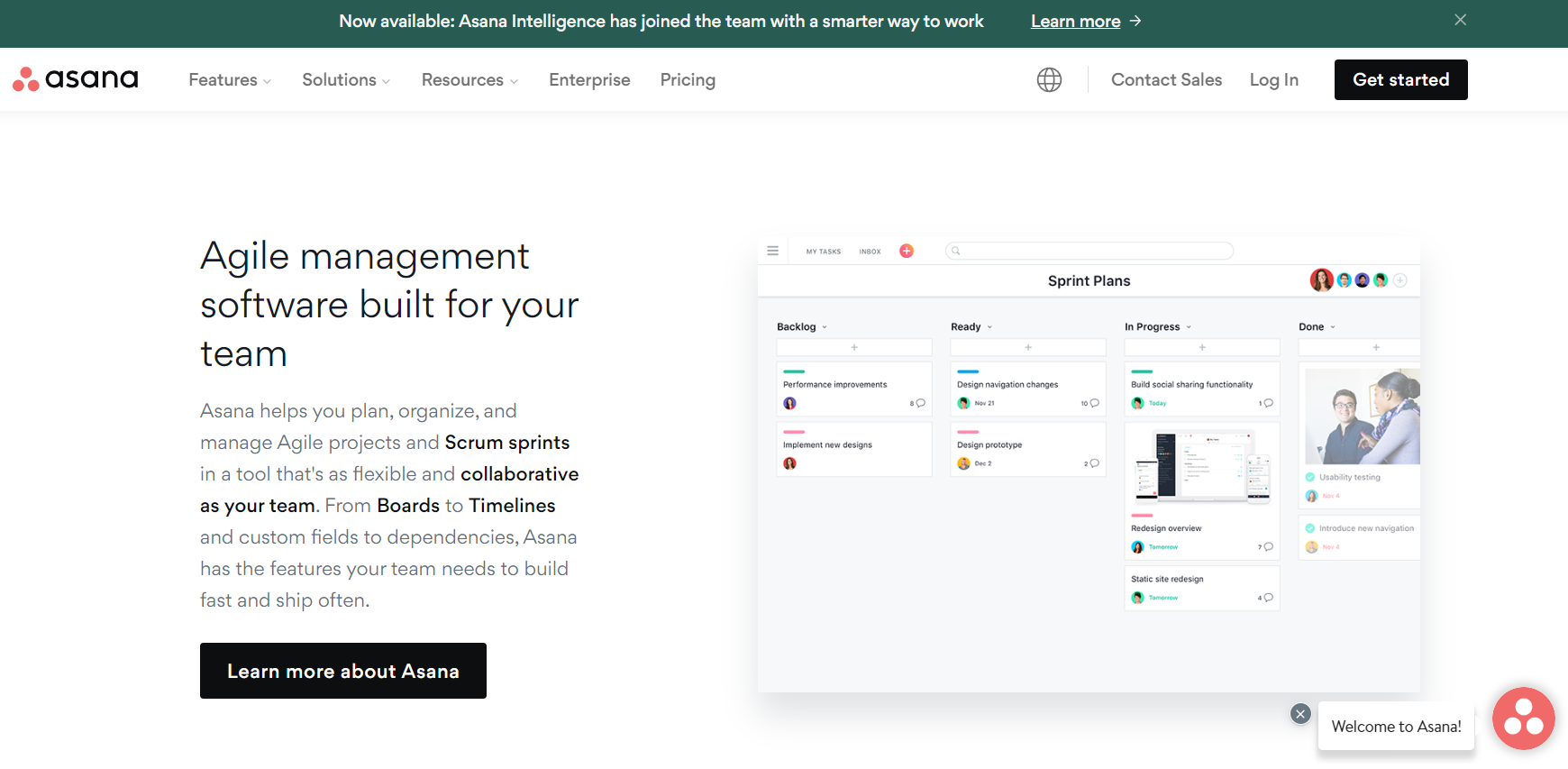The image size is (1568, 769).
Task: Follow the Scrum sprints link
Action: (507, 442)
